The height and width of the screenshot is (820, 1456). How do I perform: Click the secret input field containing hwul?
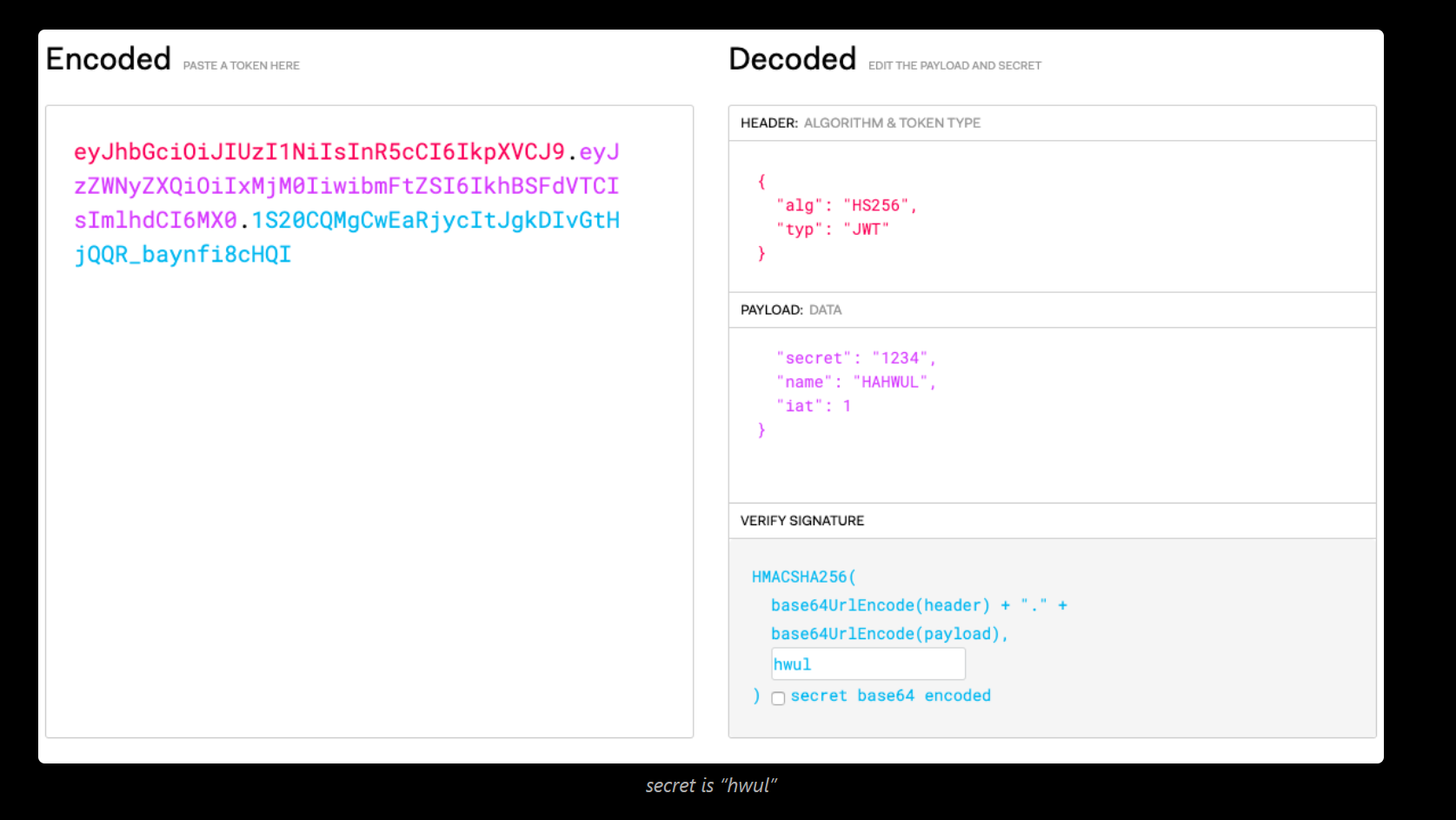tap(868, 664)
